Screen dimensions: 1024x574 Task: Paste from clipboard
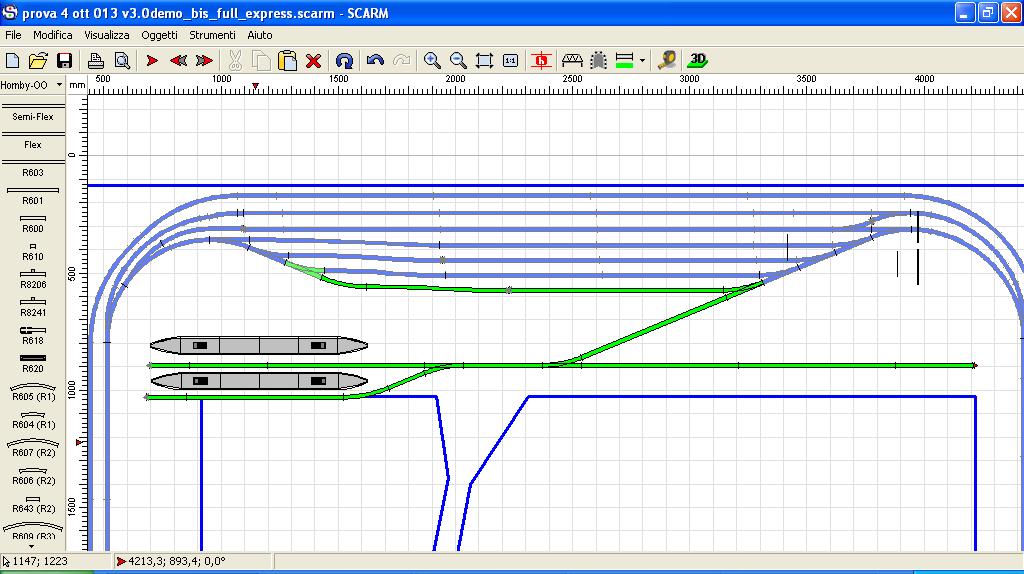pos(287,61)
